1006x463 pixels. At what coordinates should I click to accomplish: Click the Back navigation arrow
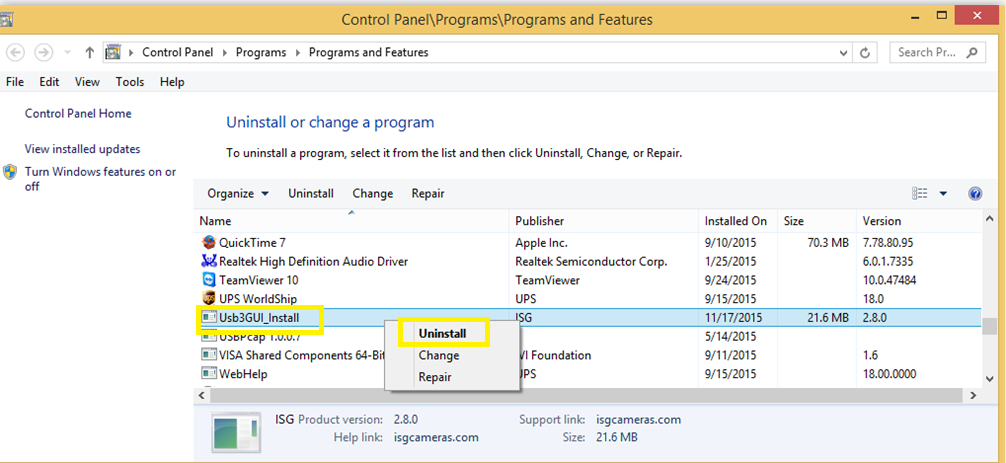point(17,53)
